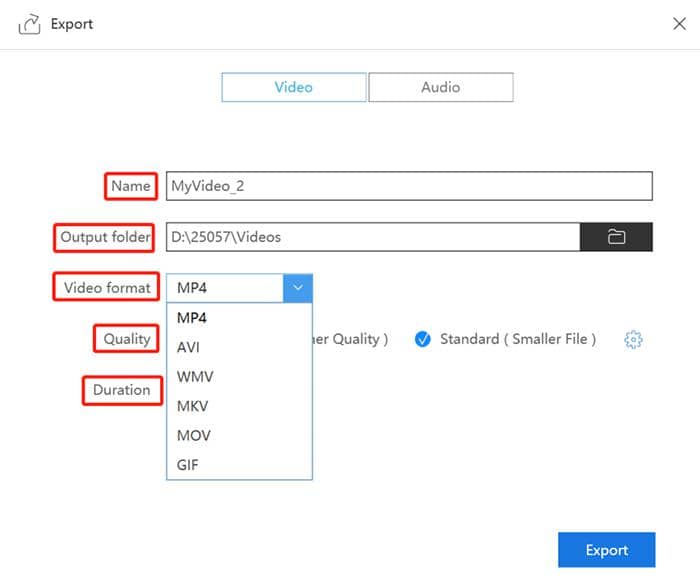
Task: Collapse the Video format dropdown arrow
Action: [x=298, y=288]
